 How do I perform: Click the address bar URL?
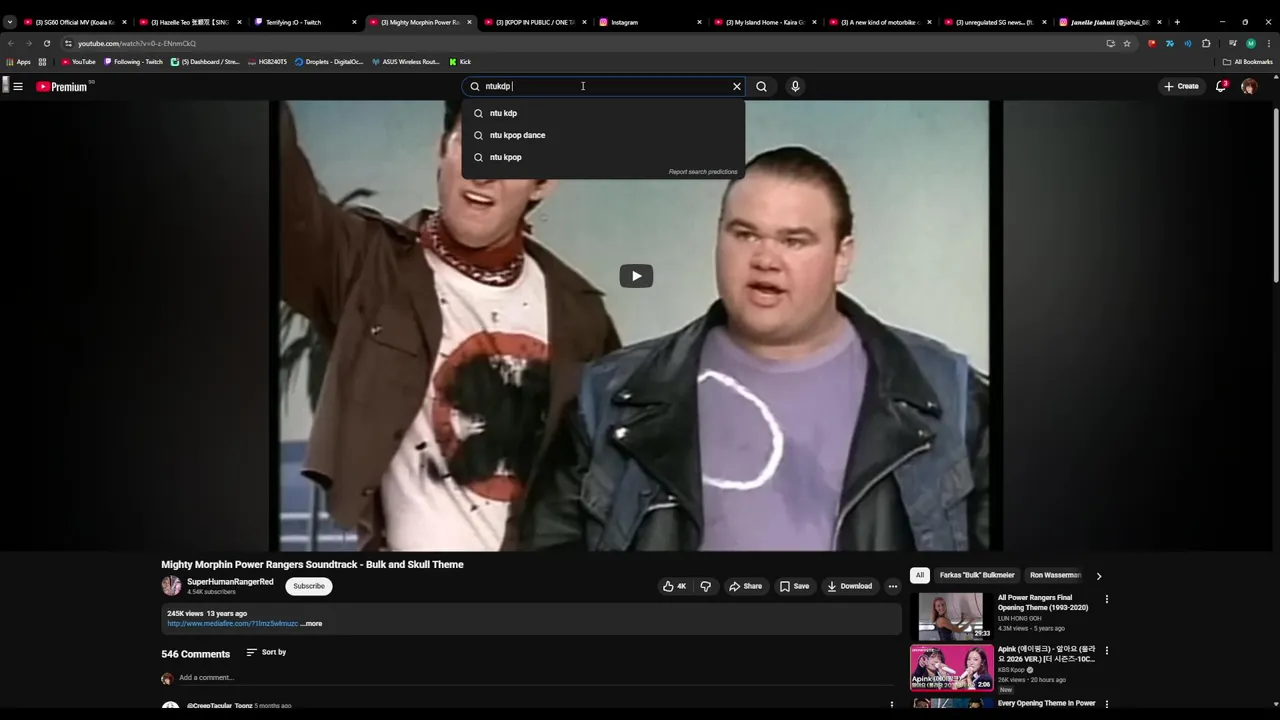pyautogui.click(x=137, y=43)
